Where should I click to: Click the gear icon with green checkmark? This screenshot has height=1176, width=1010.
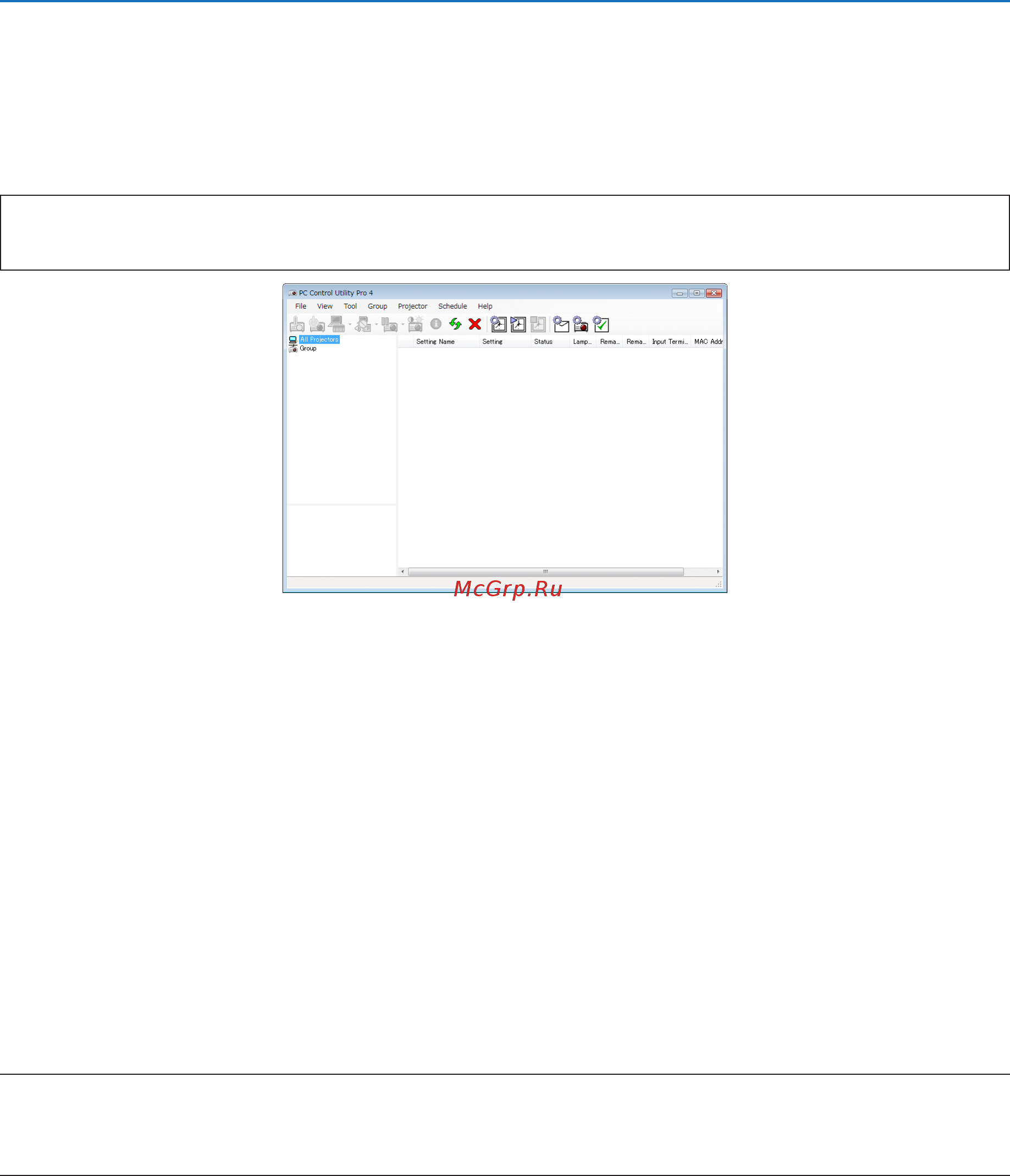tap(601, 324)
